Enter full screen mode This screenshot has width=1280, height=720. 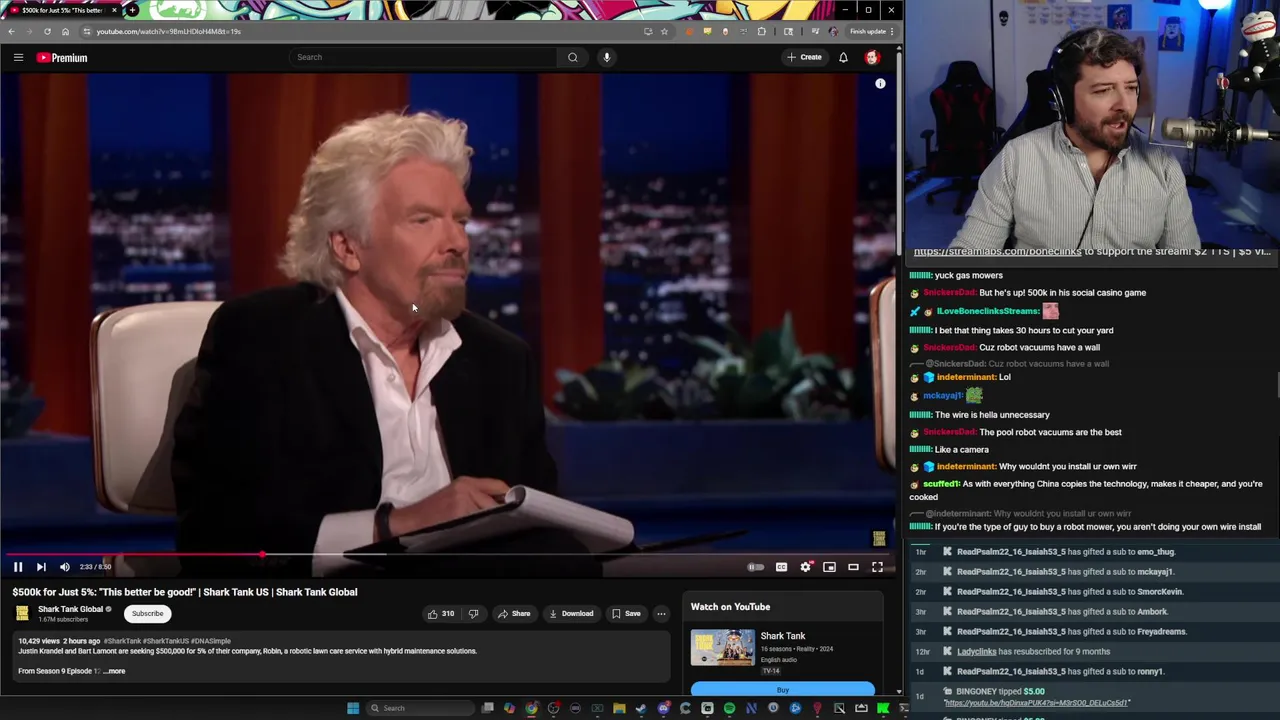point(877,567)
